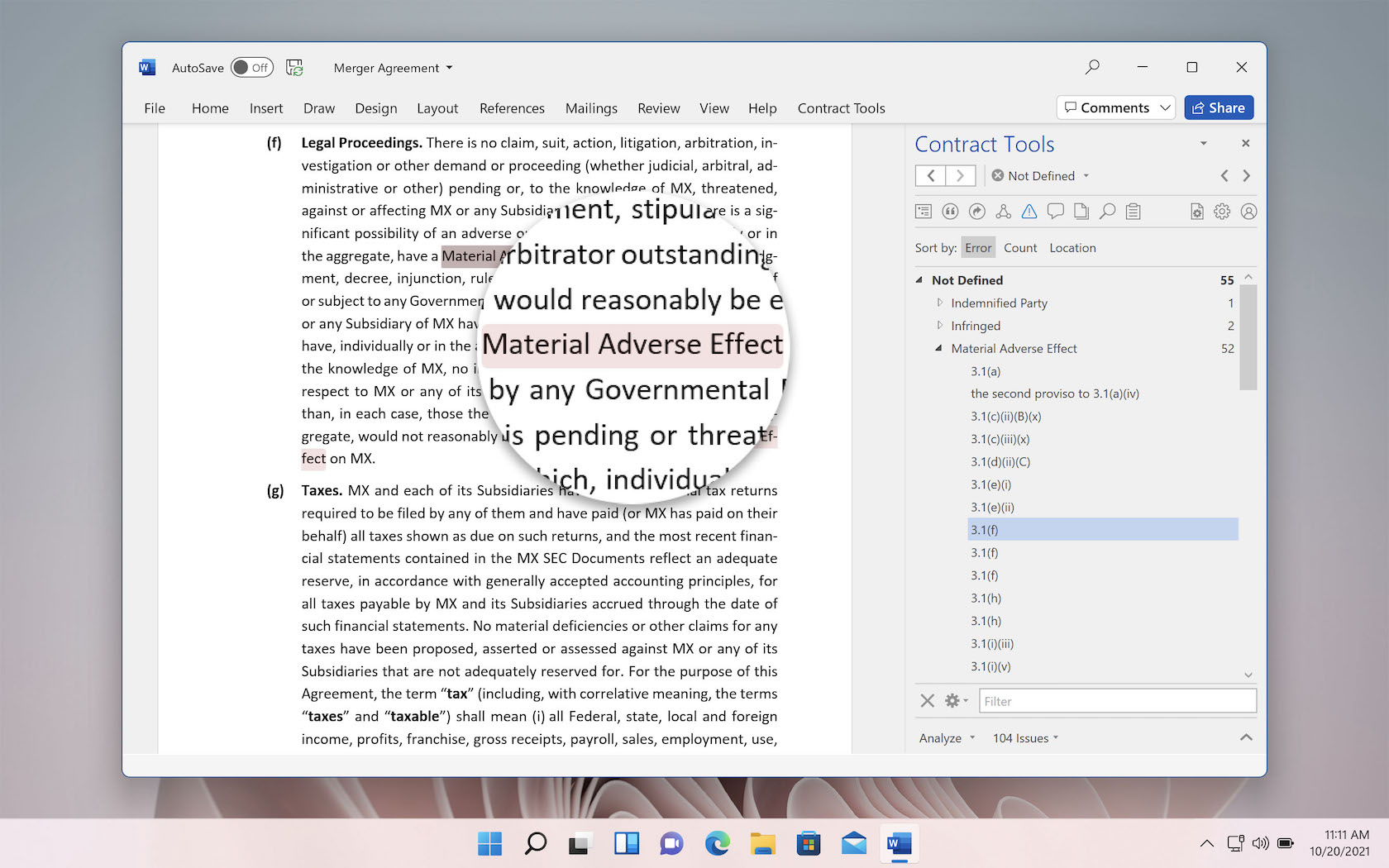Open the Analyze dropdown

947,738
